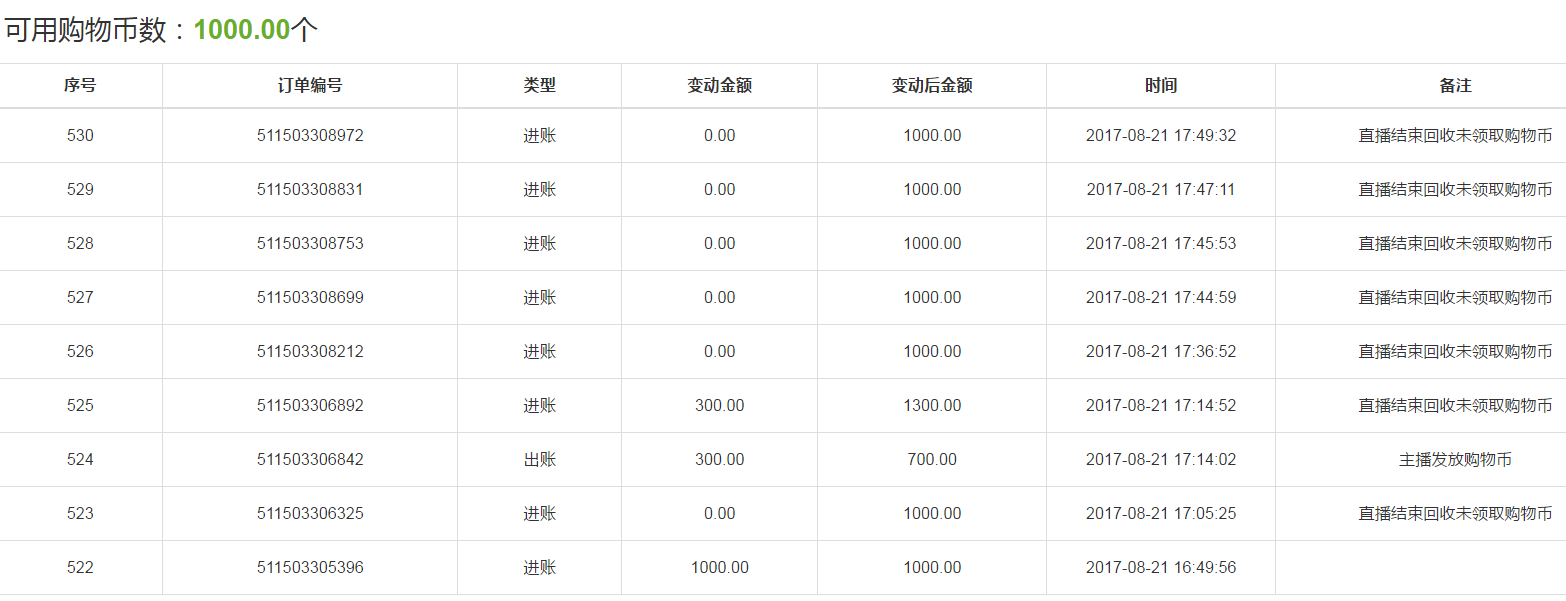Click the 1300.00 post-change amount
The height and width of the screenshot is (601, 1566).
tap(932, 406)
